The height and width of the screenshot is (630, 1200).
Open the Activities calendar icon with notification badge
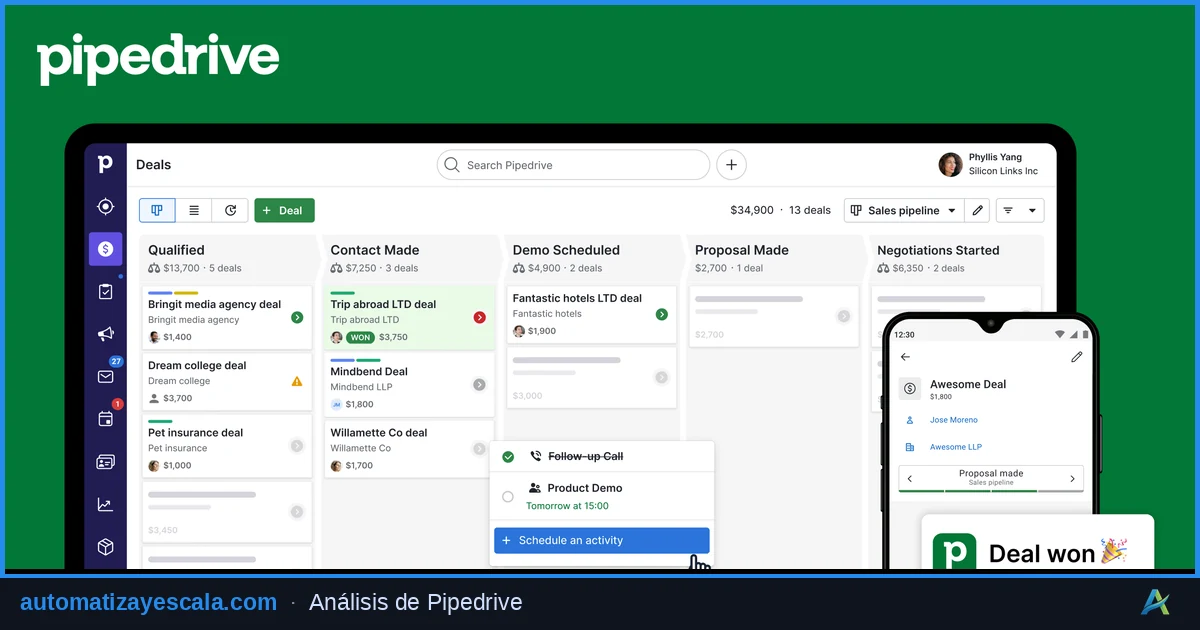click(105, 418)
